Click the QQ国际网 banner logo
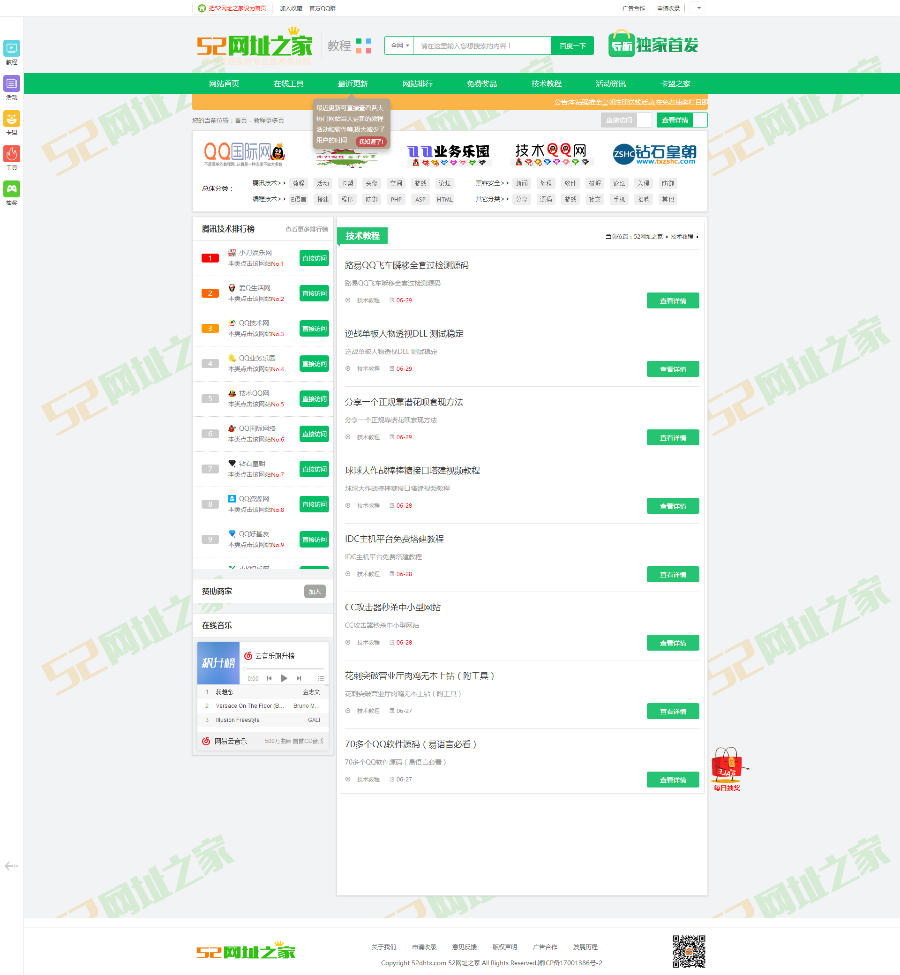This screenshot has width=900, height=975. coord(244,153)
